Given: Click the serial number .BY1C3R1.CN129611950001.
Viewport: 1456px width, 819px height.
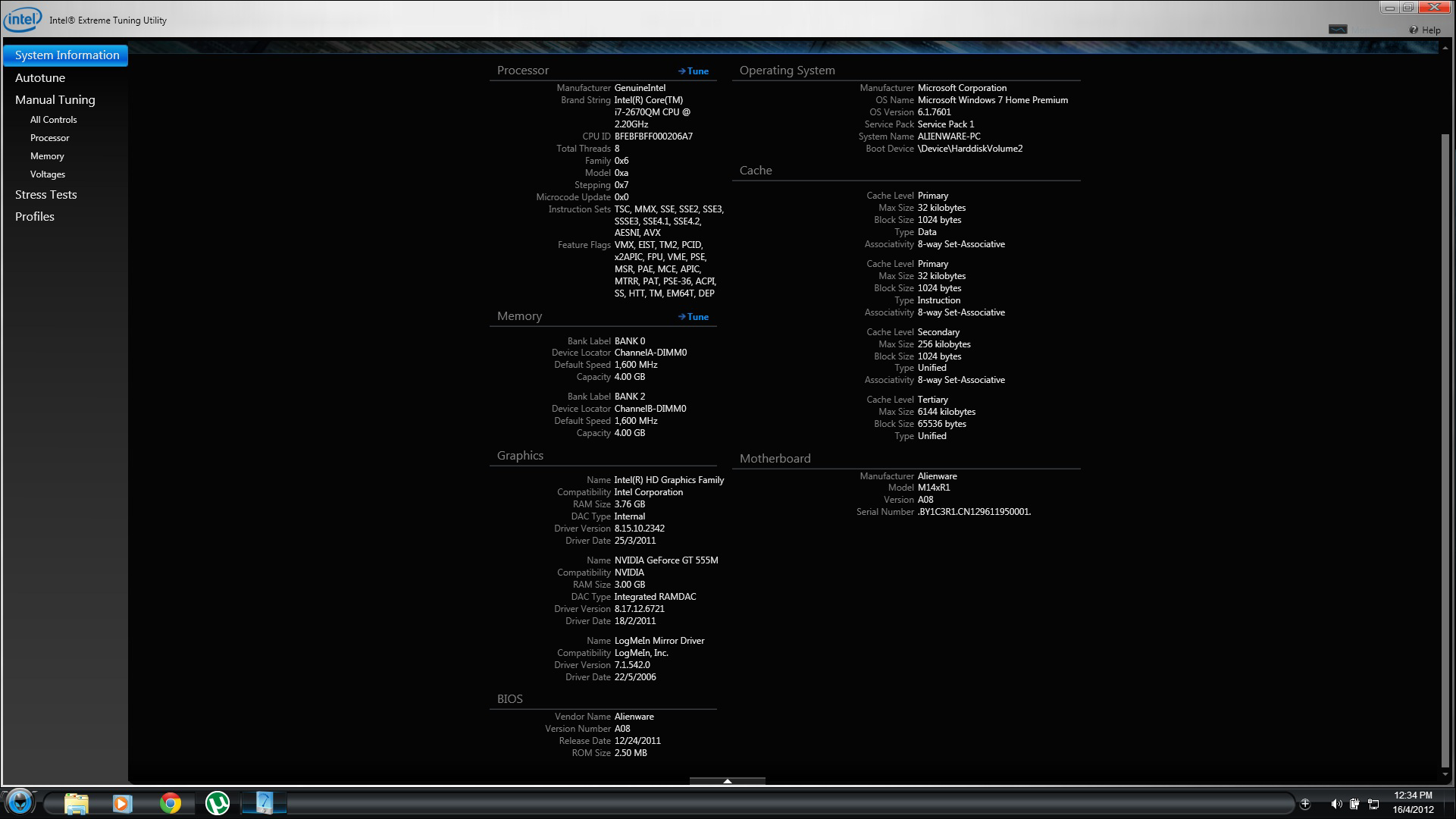Looking at the screenshot, I should [x=974, y=512].
